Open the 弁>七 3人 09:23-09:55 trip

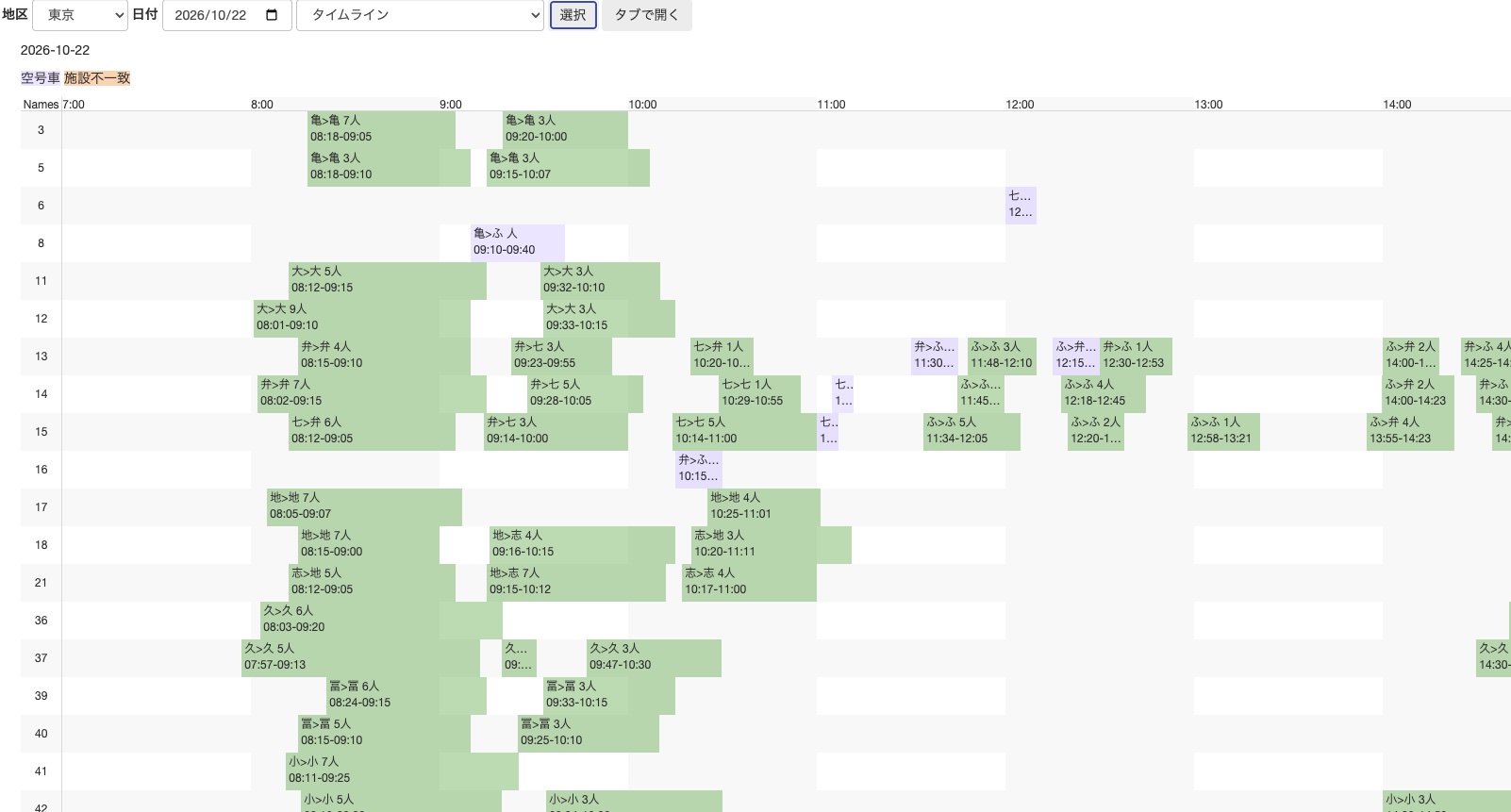pos(562,356)
